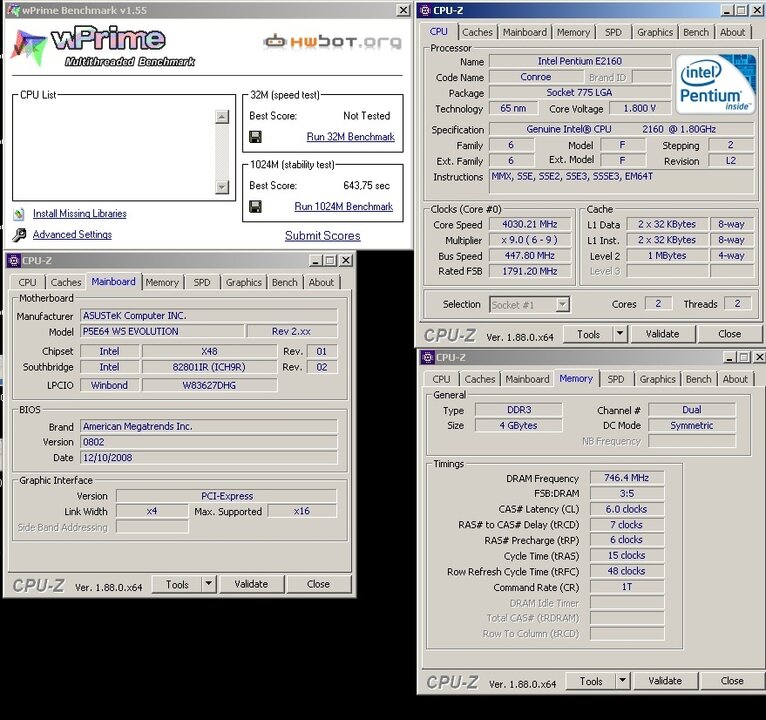
Task: Open About tab in CPU window
Action: pyautogui.click(x=732, y=33)
